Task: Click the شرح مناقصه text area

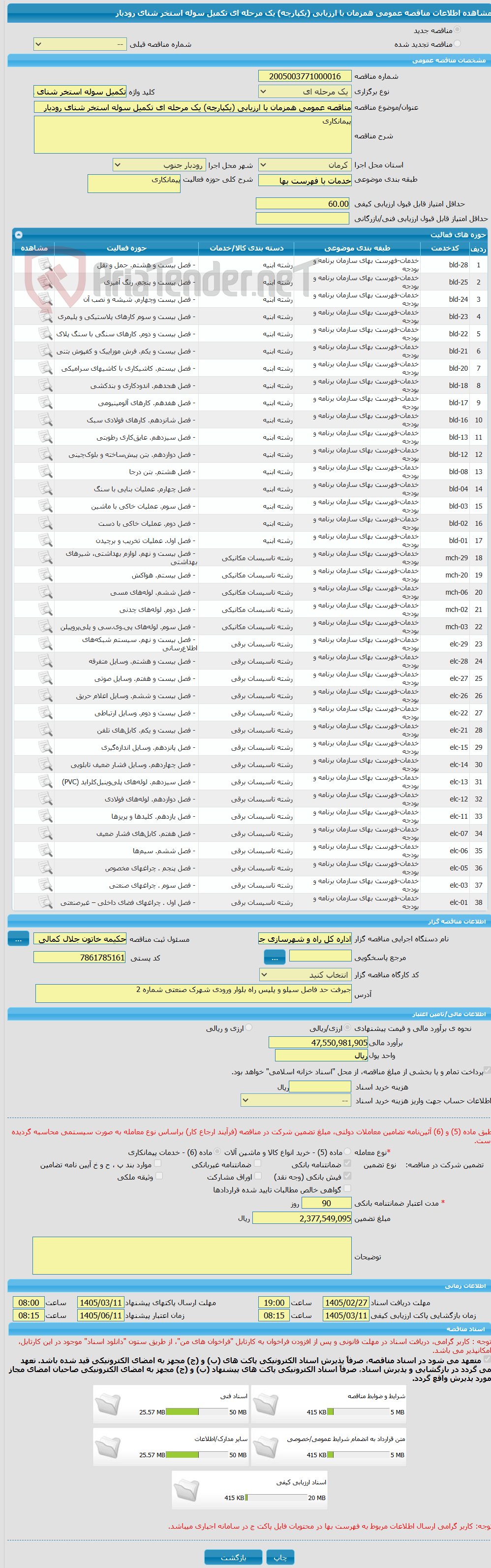Action: (x=193, y=134)
